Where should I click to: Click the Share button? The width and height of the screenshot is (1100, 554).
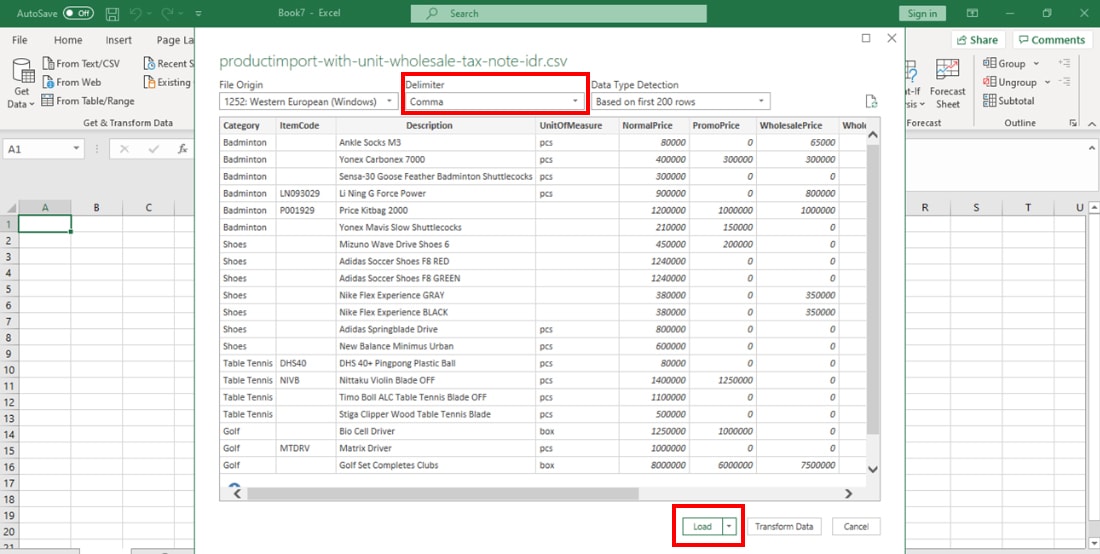(977, 40)
